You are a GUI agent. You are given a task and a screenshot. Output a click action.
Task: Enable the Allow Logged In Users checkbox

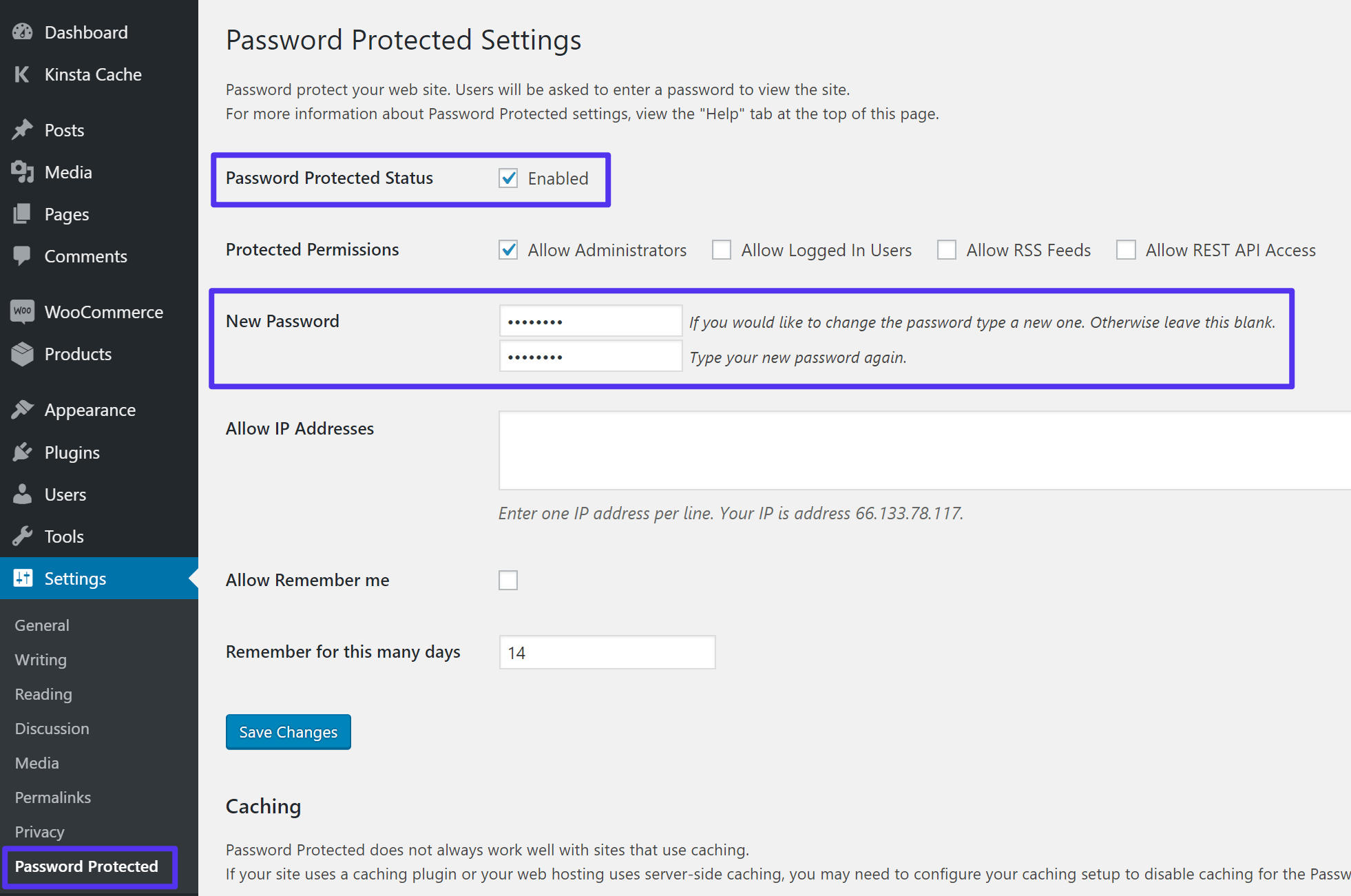[721, 250]
